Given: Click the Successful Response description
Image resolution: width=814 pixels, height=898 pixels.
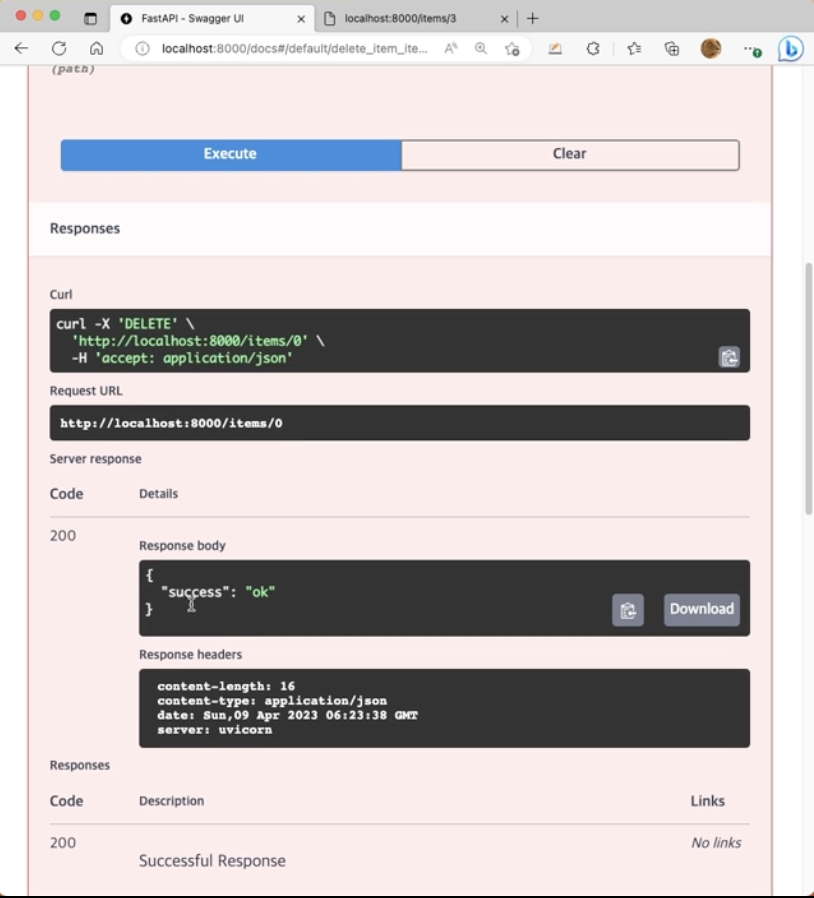Looking at the screenshot, I should tap(213, 860).
